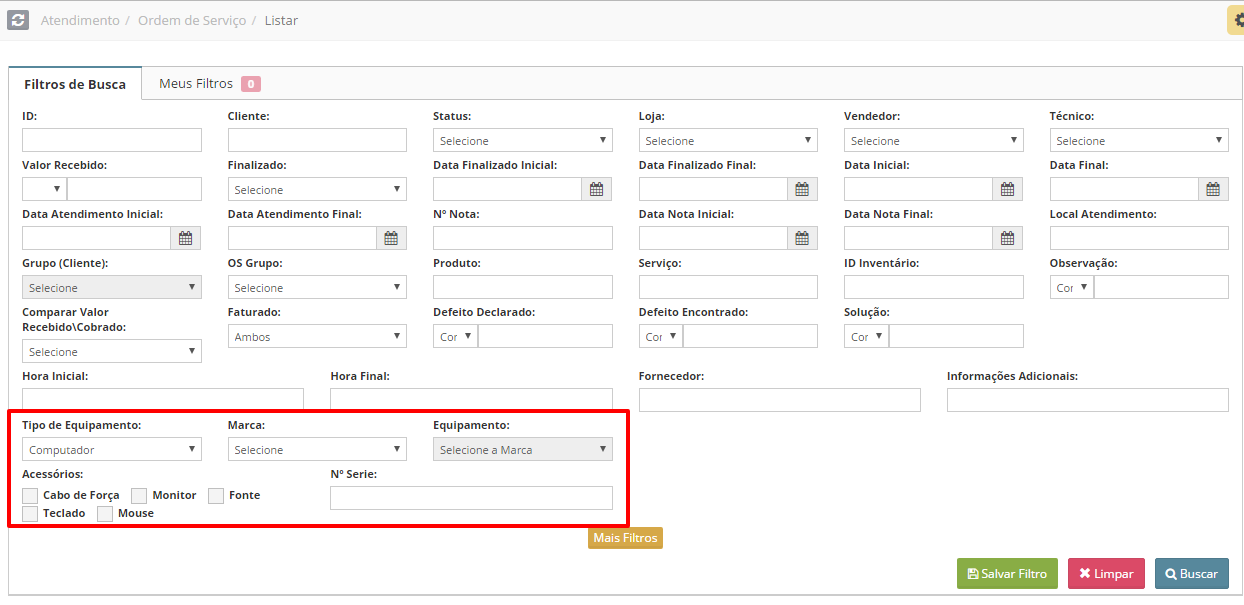This screenshot has height=605, width=1244.
Task: Open calendar for Data Finalizado Inicial
Action: click(x=596, y=189)
